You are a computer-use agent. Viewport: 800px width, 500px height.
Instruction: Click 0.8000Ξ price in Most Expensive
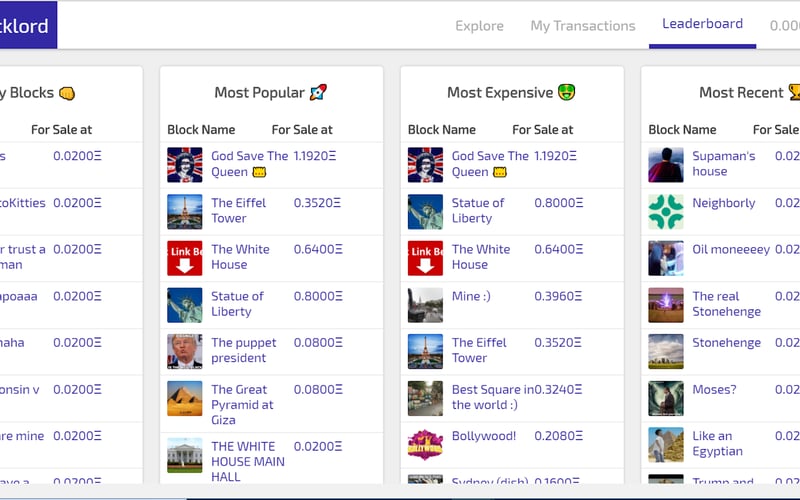(559, 203)
